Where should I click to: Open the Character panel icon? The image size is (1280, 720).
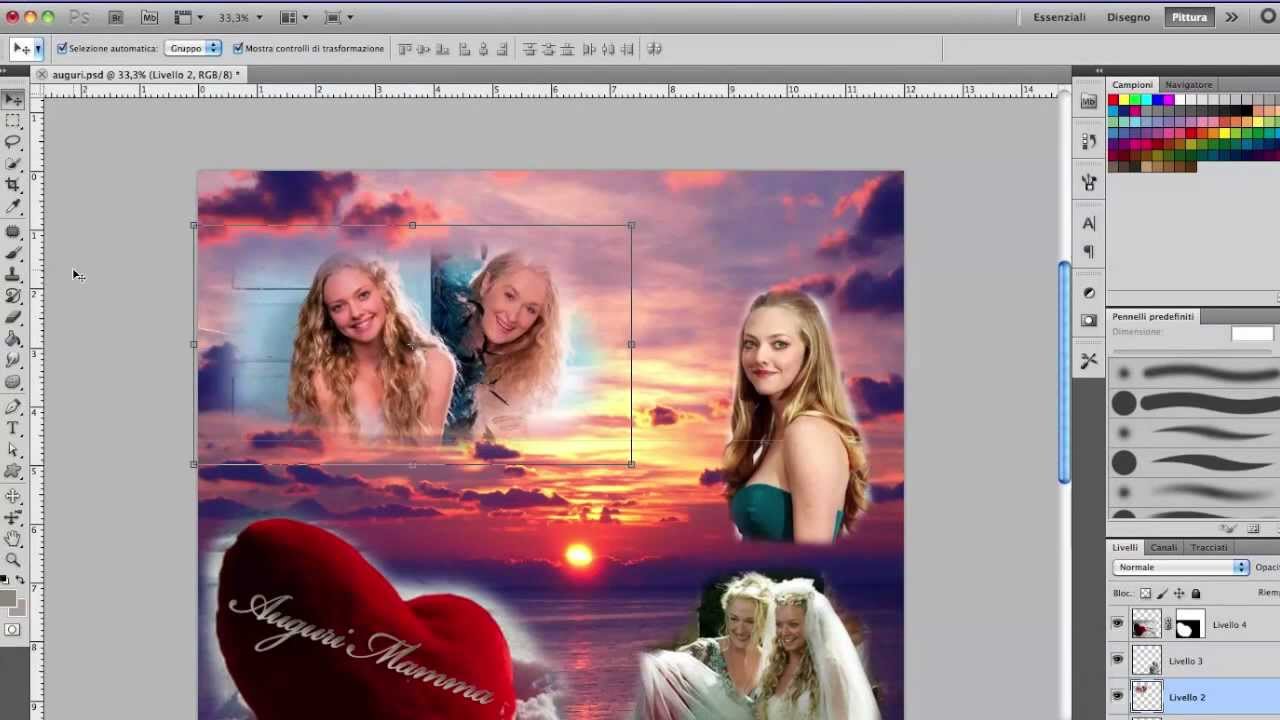(1089, 223)
